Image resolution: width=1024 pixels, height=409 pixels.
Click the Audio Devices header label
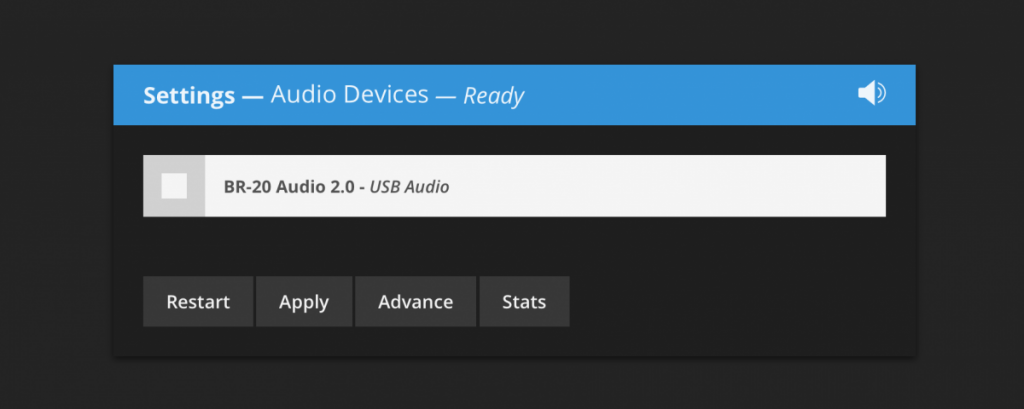349,95
